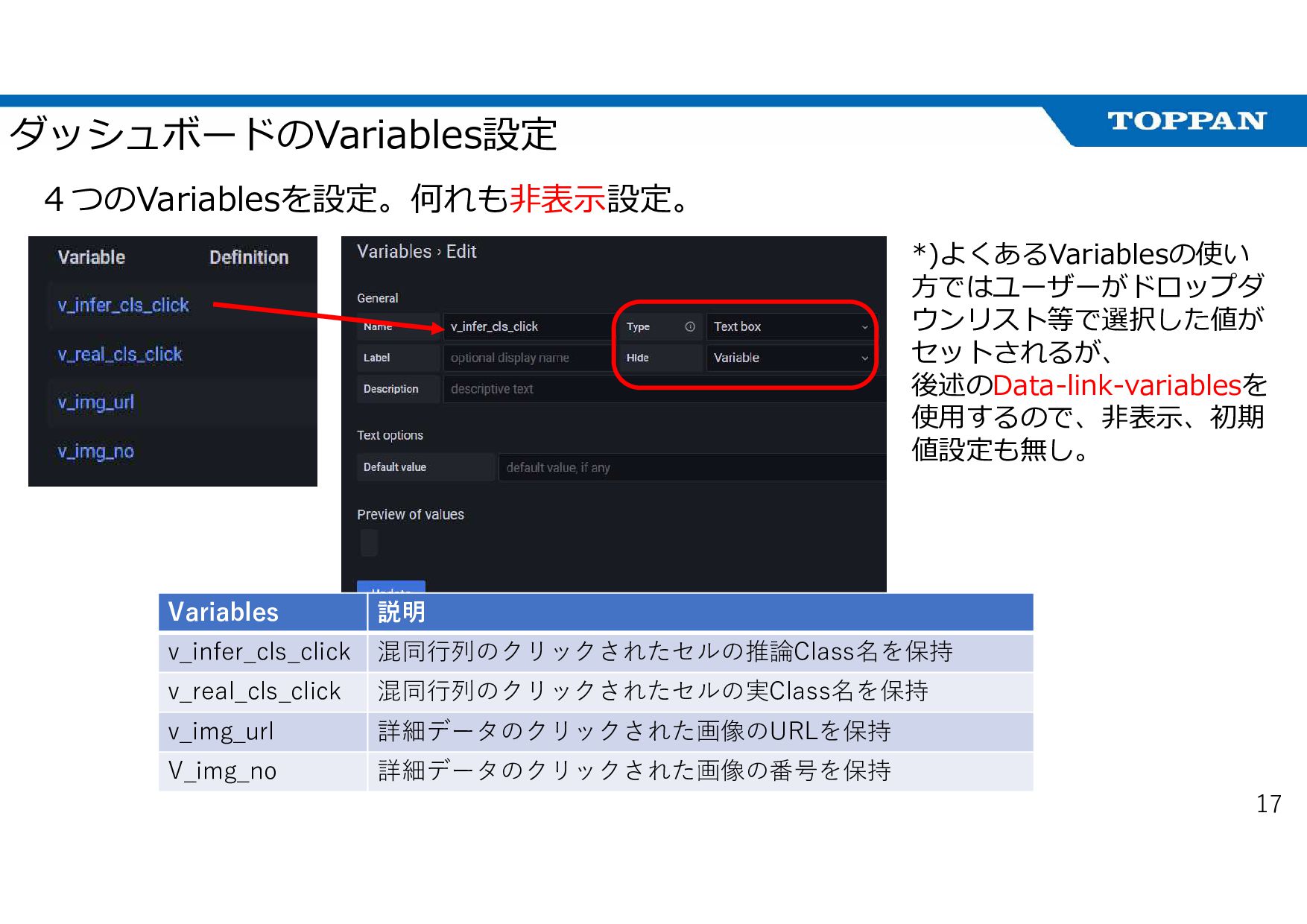
Task: Expand the Type dropdown chevron
Action: (864, 326)
